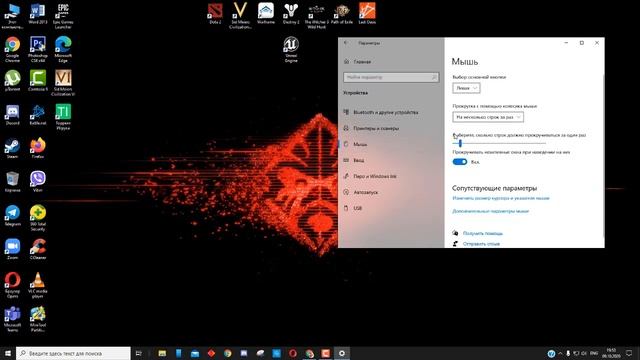Click the lines-to-scroll slider track
The height and width of the screenshot is (360, 640).
pos(499,143)
